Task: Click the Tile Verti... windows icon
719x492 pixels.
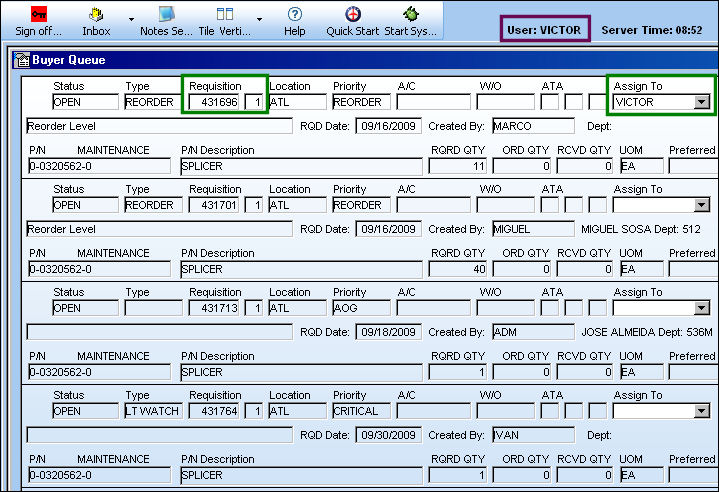Action: 225,14
